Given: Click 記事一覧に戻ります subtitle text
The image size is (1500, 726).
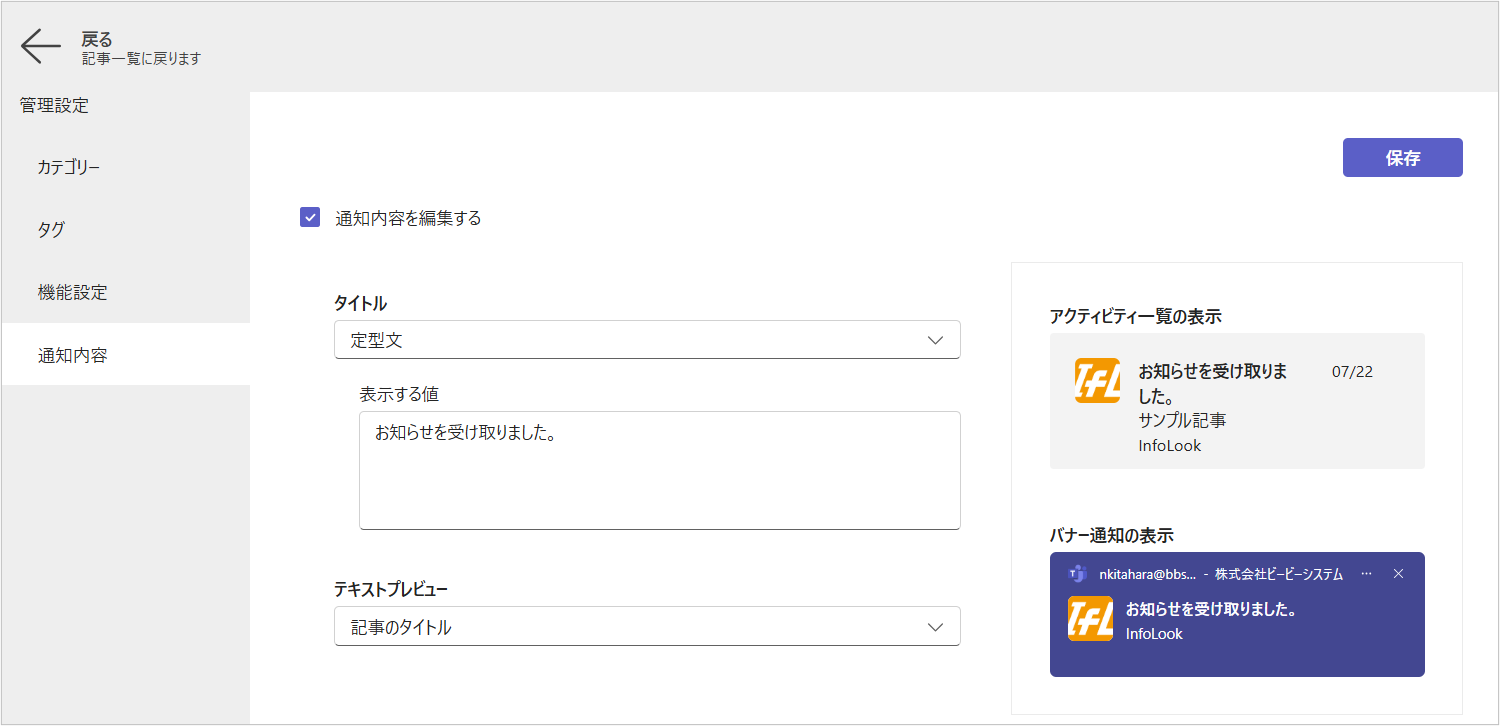Looking at the screenshot, I should (141, 59).
